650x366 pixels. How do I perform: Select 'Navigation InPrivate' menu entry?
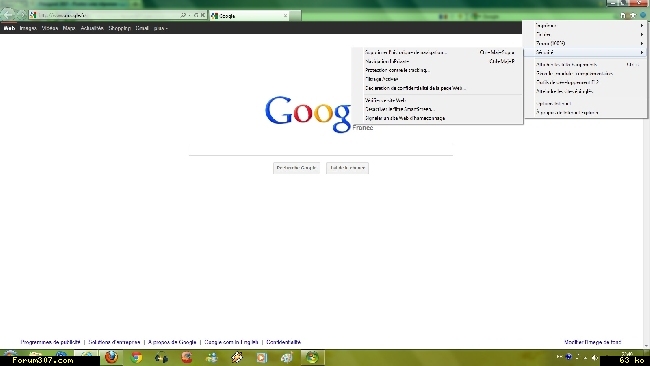(x=437, y=61)
